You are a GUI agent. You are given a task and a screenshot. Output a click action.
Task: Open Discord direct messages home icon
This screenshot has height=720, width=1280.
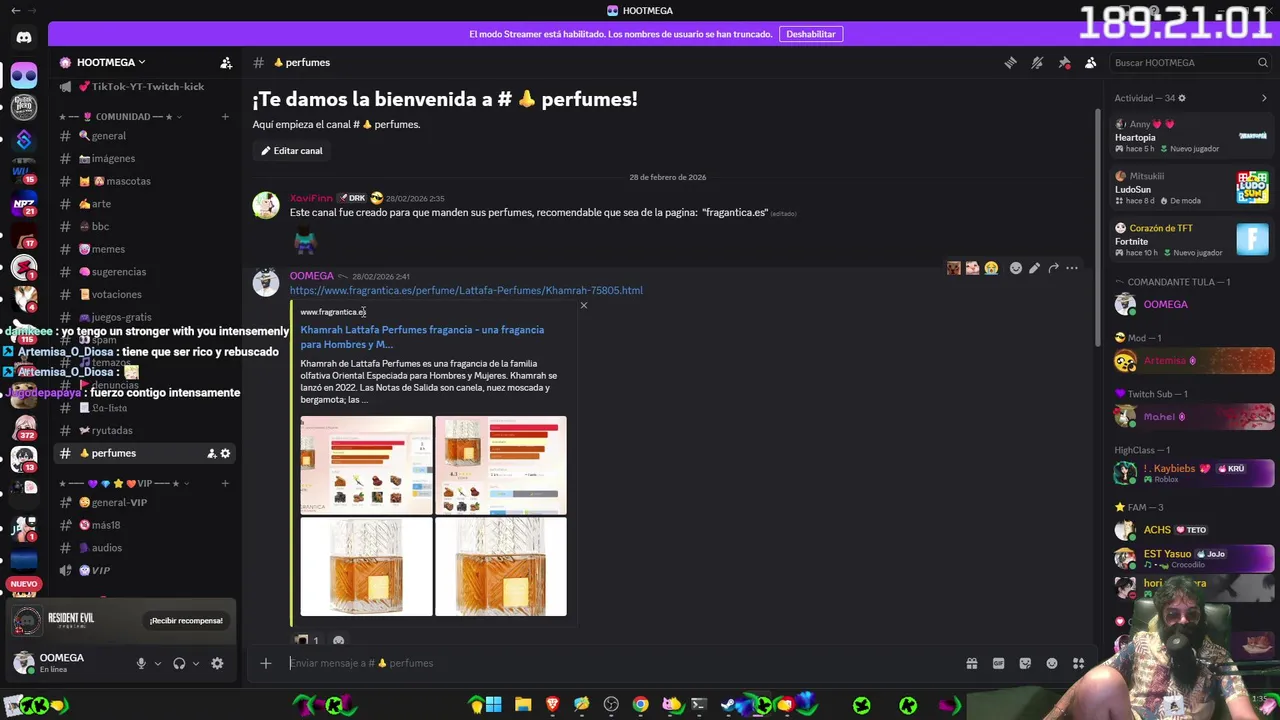[x=24, y=37]
